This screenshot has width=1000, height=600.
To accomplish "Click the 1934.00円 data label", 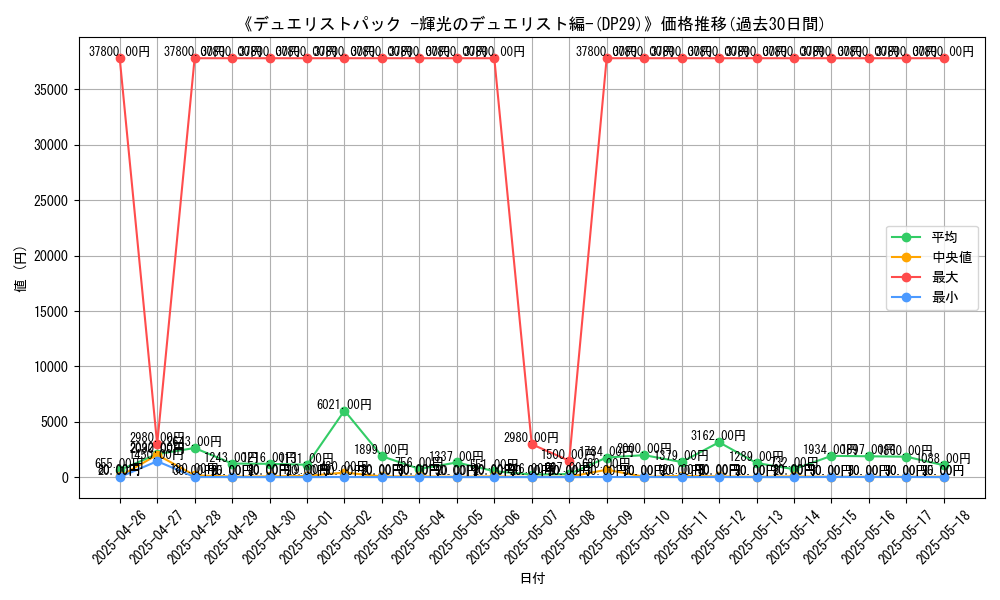I will pos(830,450).
